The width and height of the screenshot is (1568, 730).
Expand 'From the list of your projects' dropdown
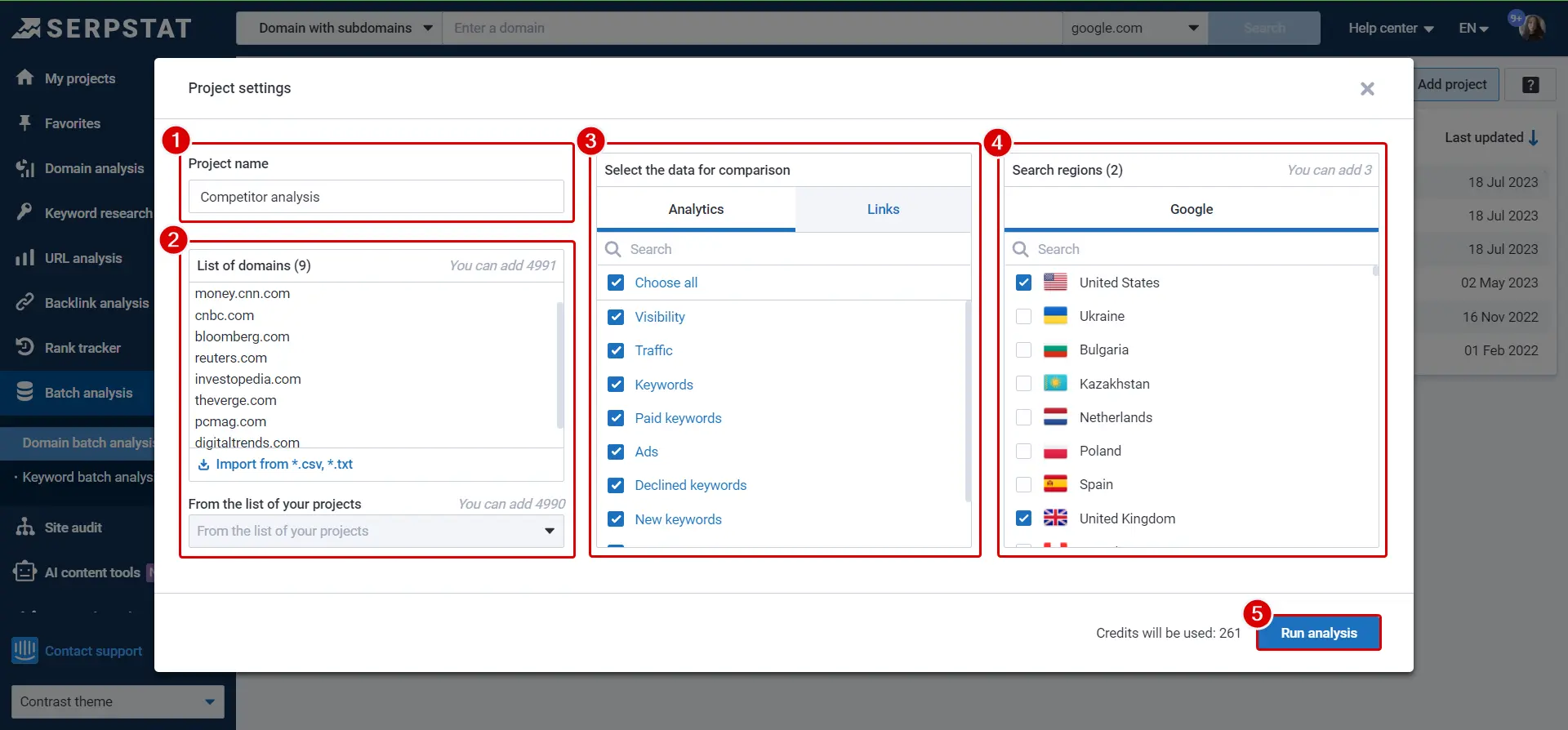pos(376,531)
